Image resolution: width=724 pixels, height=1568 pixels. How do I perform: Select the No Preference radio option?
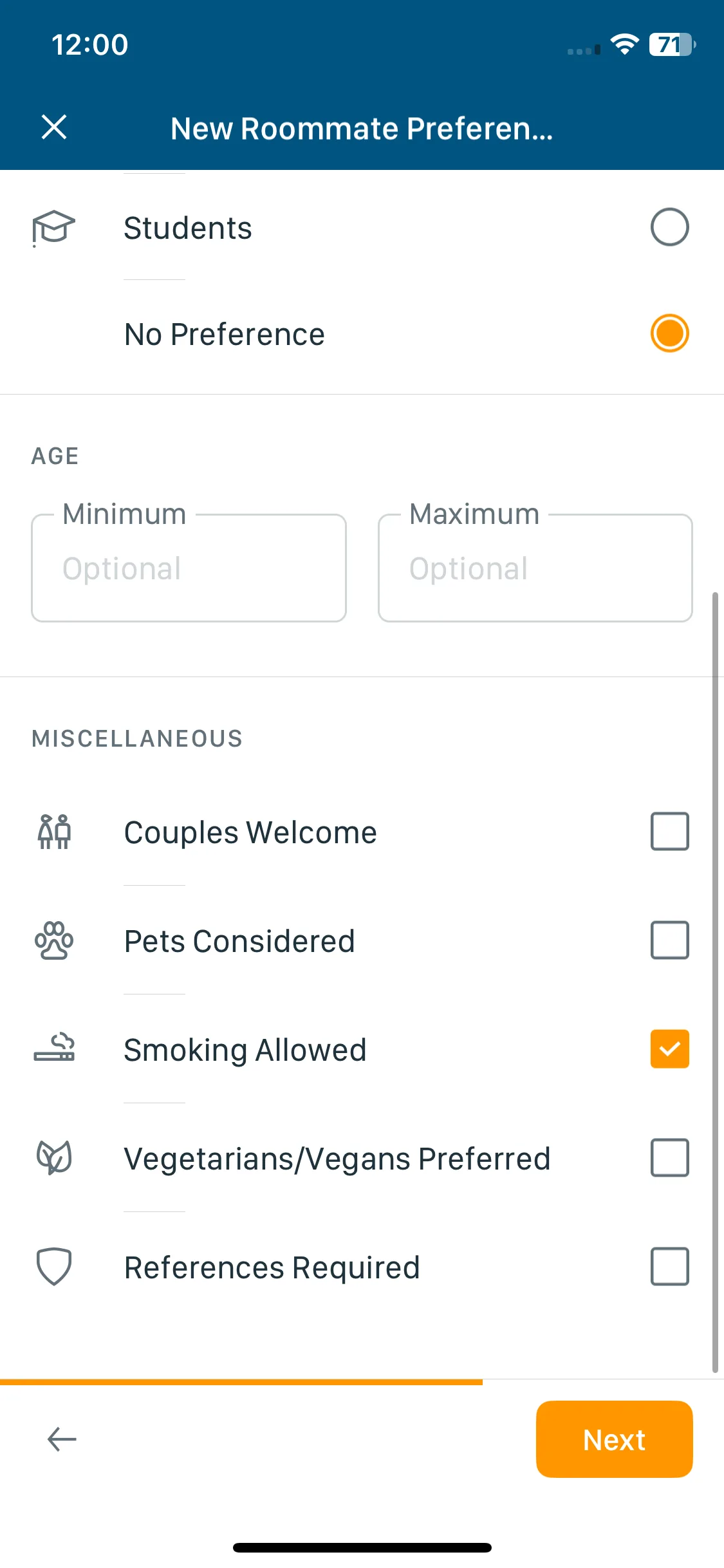[669, 333]
